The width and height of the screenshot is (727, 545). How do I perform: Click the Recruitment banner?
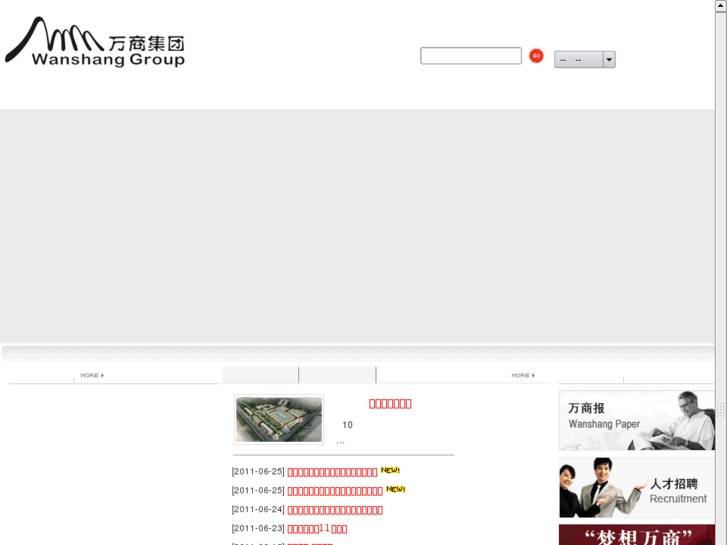click(637, 487)
